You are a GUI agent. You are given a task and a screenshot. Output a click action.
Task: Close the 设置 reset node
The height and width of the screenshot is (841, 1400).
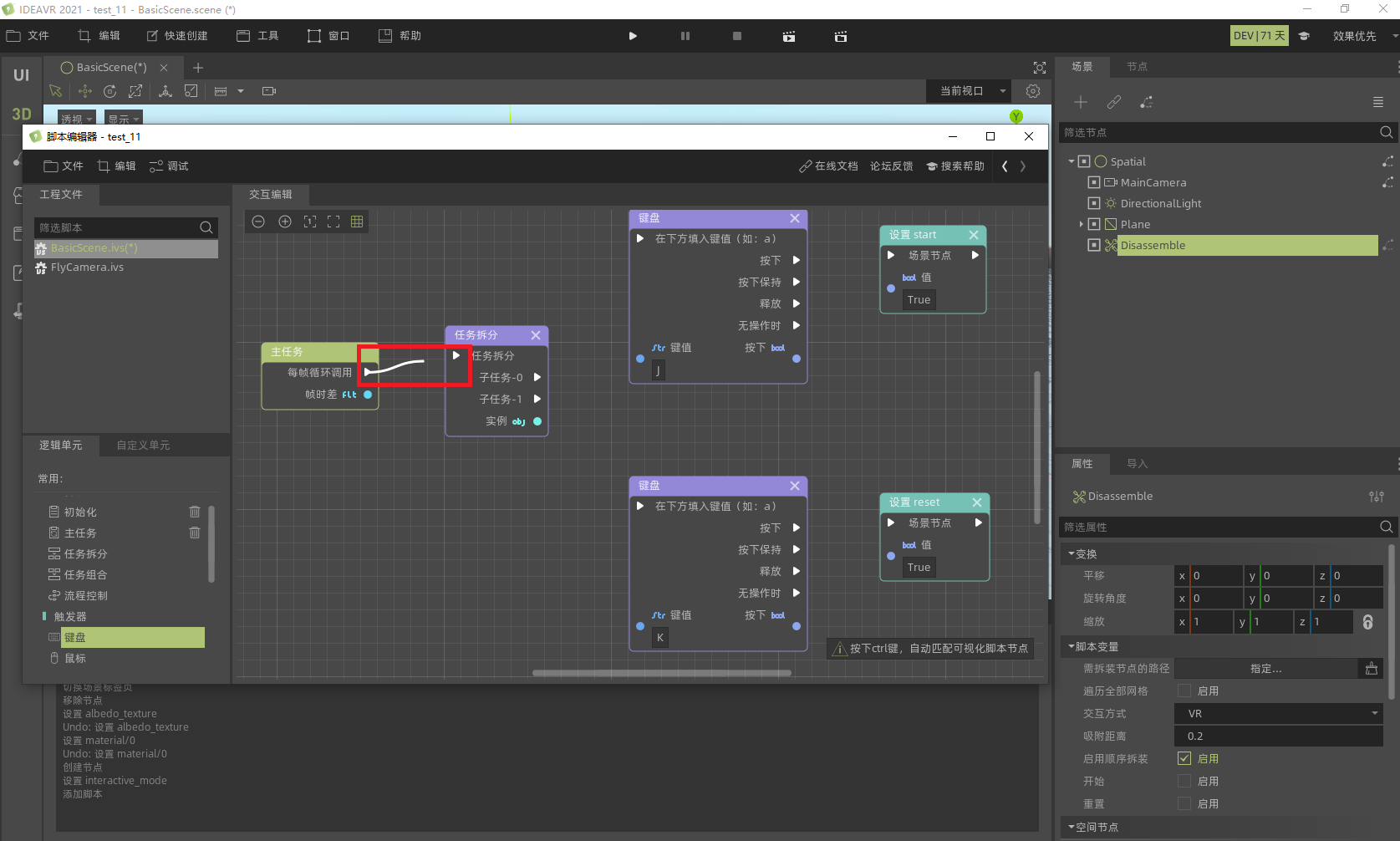(977, 502)
